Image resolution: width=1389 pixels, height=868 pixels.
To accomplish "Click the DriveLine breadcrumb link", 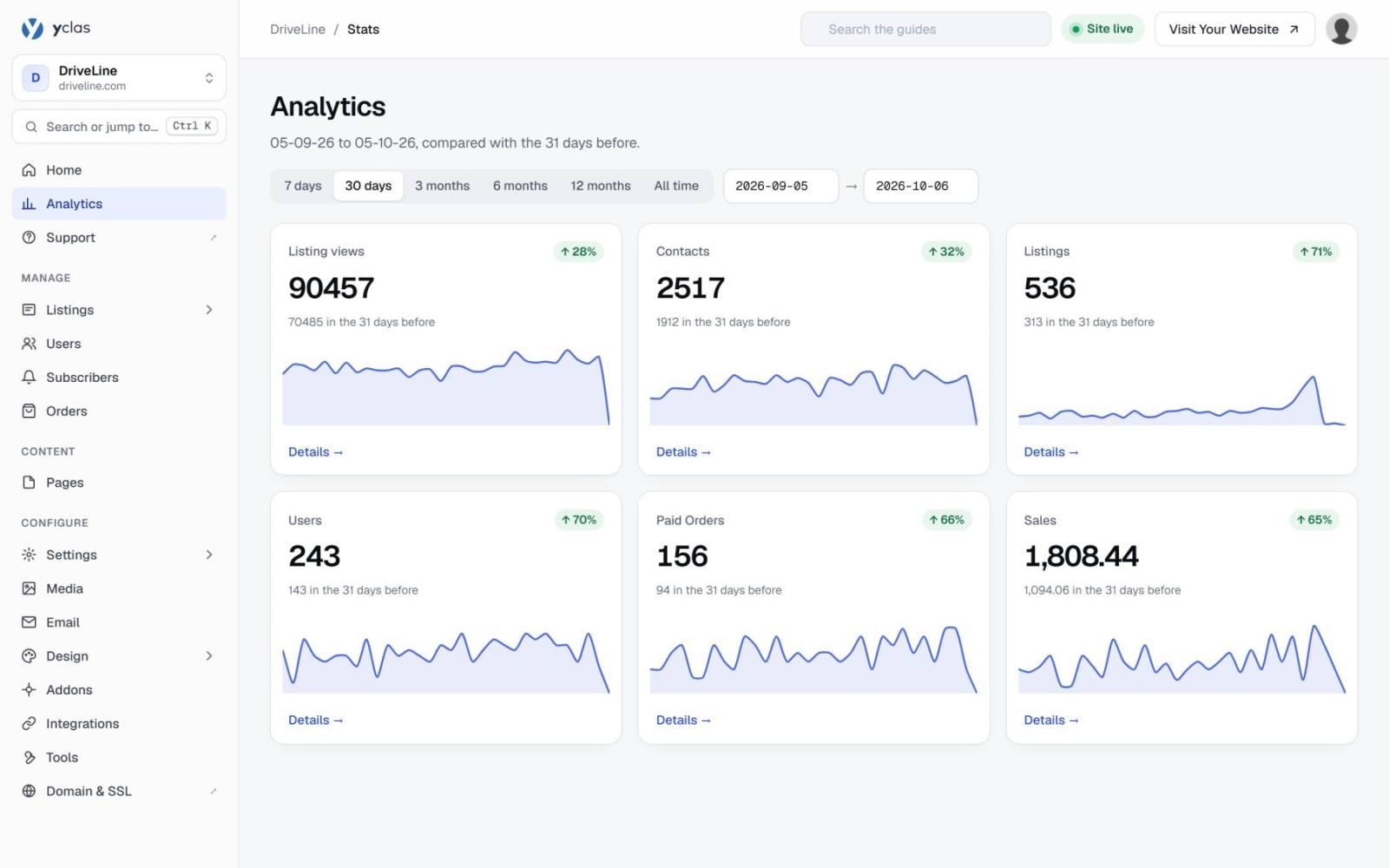I will click(x=298, y=30).
